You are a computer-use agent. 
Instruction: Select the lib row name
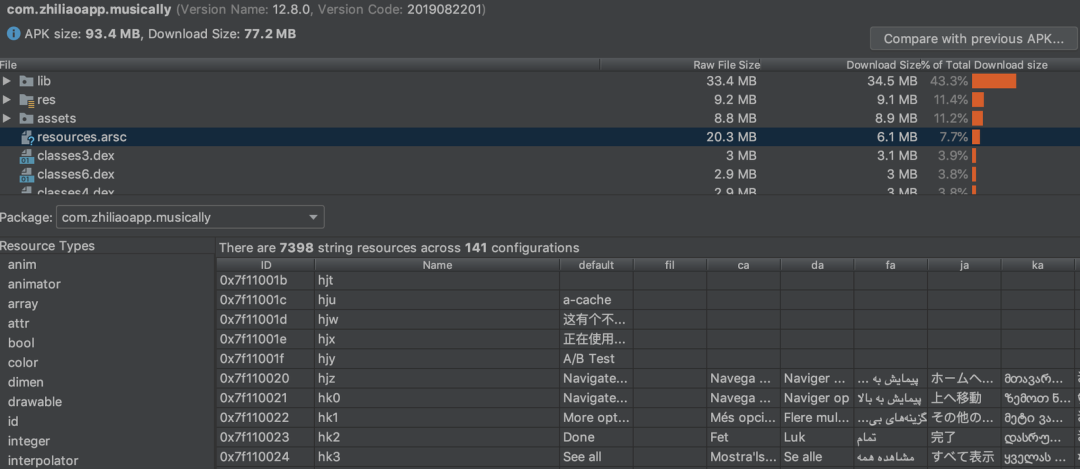tap(44, 81)
